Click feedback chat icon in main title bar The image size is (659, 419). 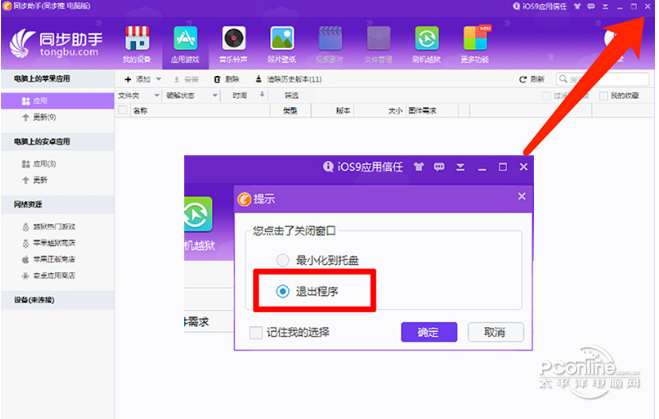[591, 6]
